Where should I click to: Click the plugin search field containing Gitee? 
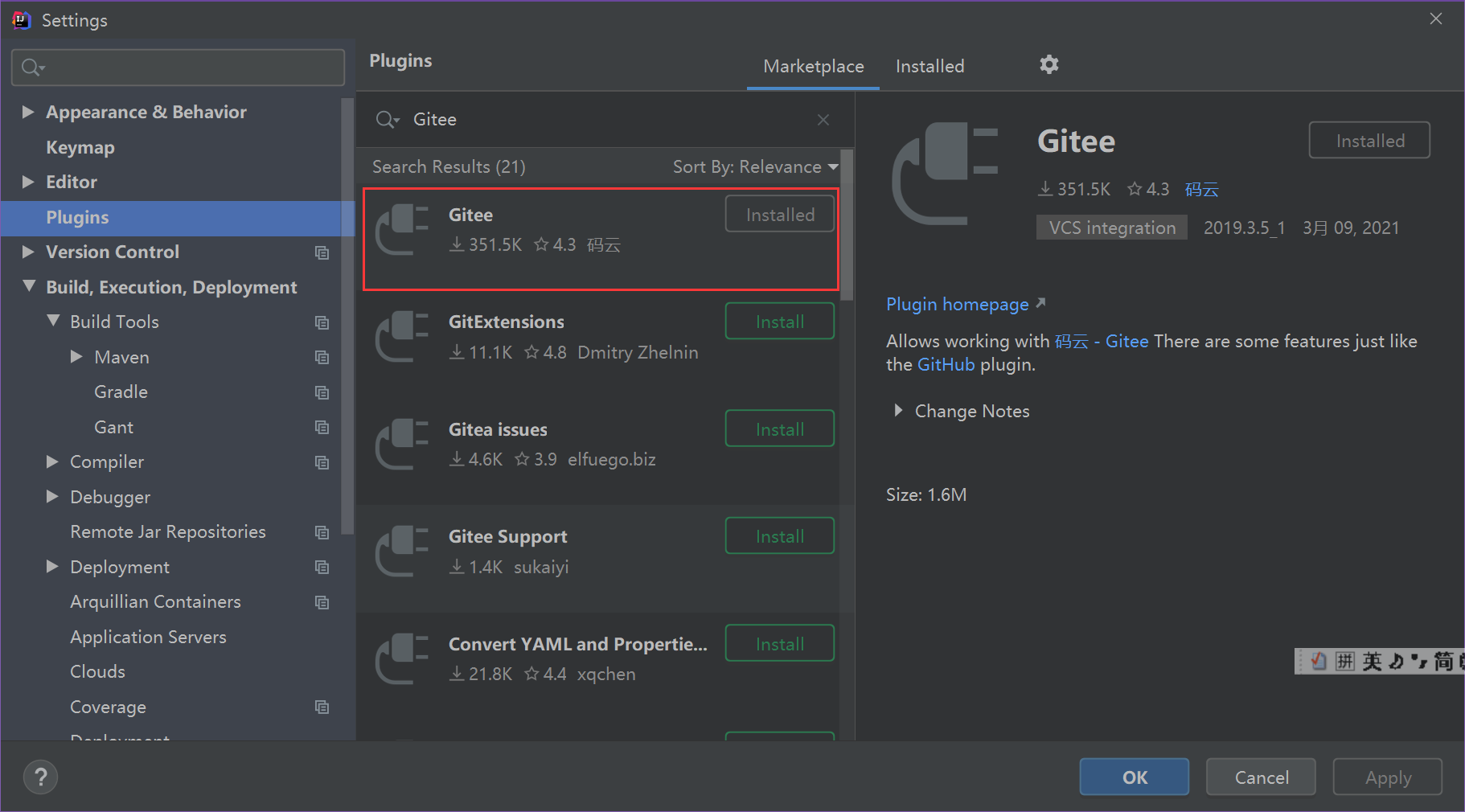607,120
